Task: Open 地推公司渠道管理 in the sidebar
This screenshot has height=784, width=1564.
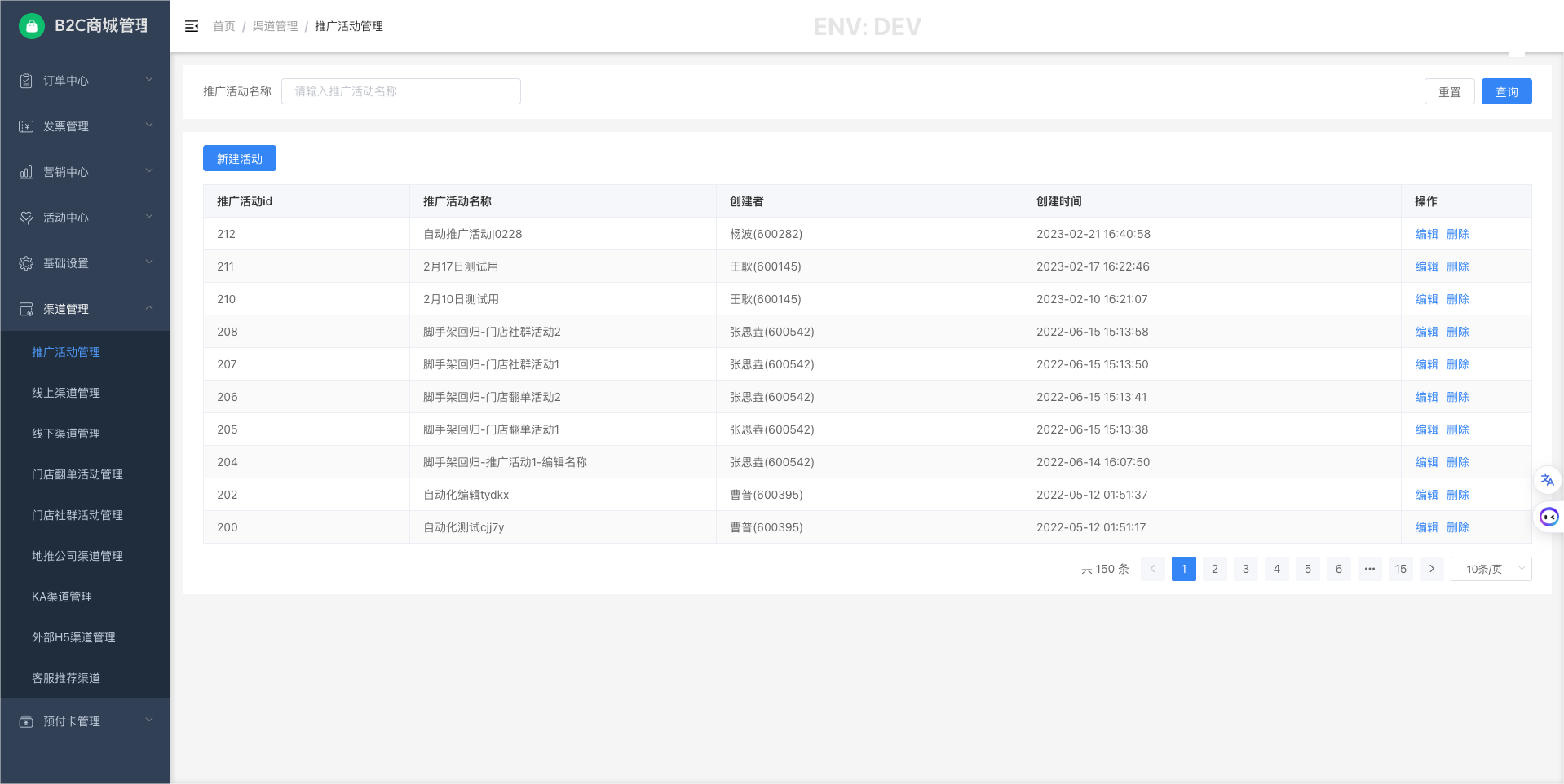Action: pyautogui.click(x=77, y=556)
